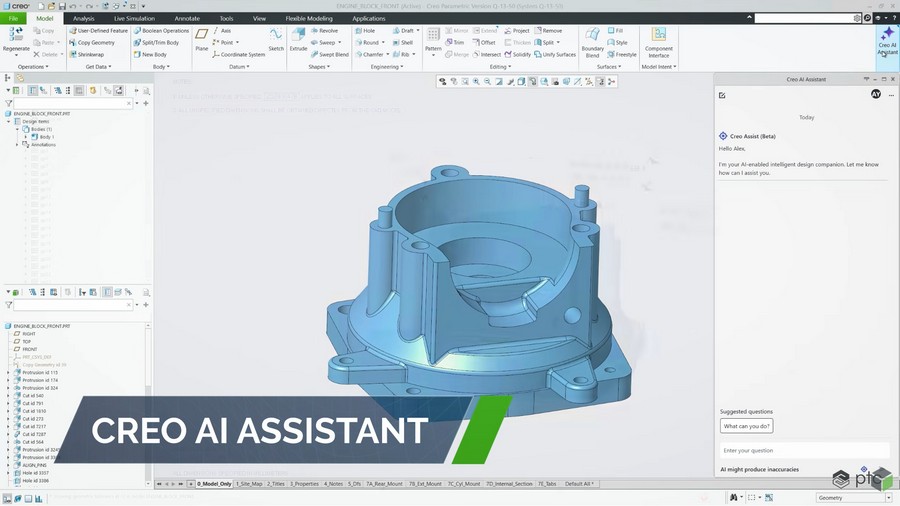Image resolution: width=900 pixels, height=506 pixels.
Task: Open the Surfaces group dropdown
Action: coord(609,67)
